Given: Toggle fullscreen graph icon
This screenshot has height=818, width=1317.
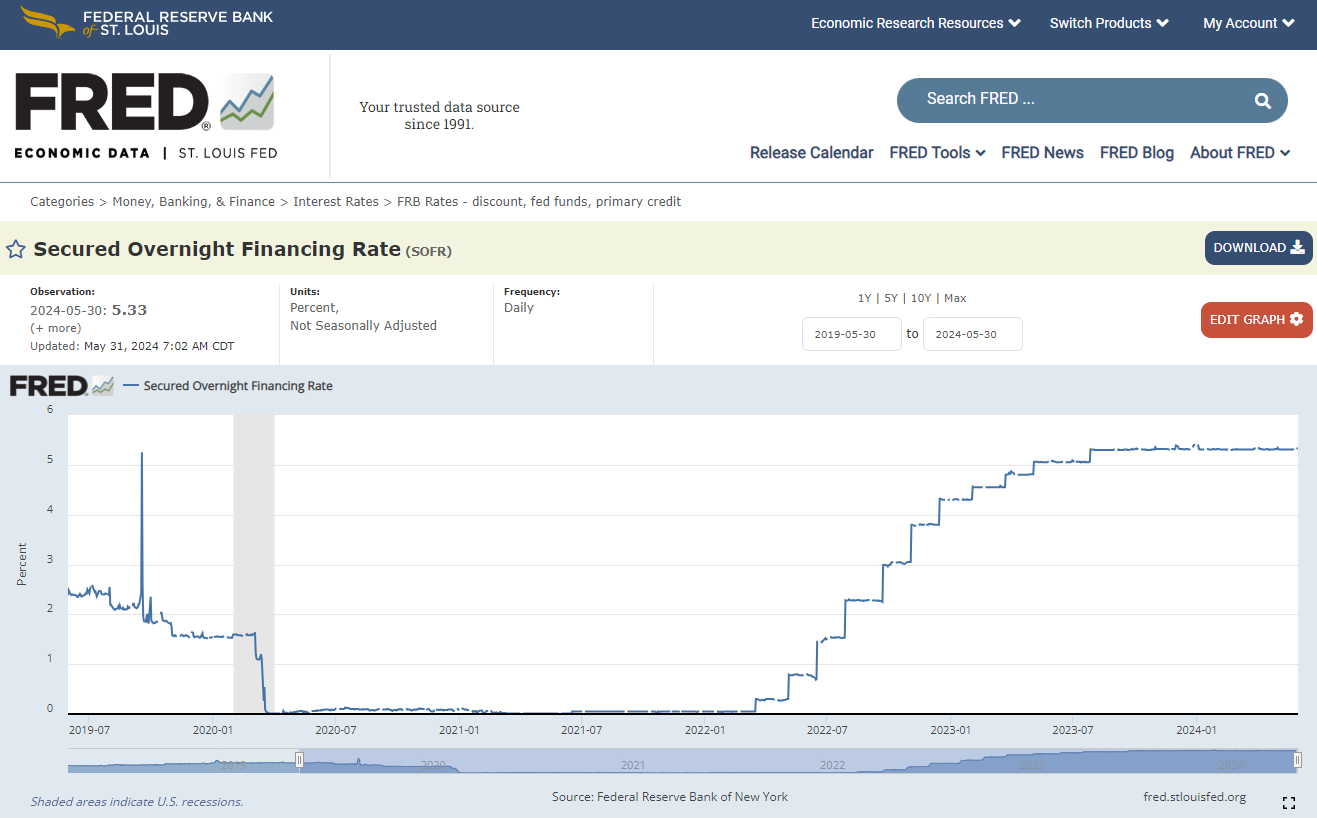Looking at the screenshot, I should tap(1289, 802).
